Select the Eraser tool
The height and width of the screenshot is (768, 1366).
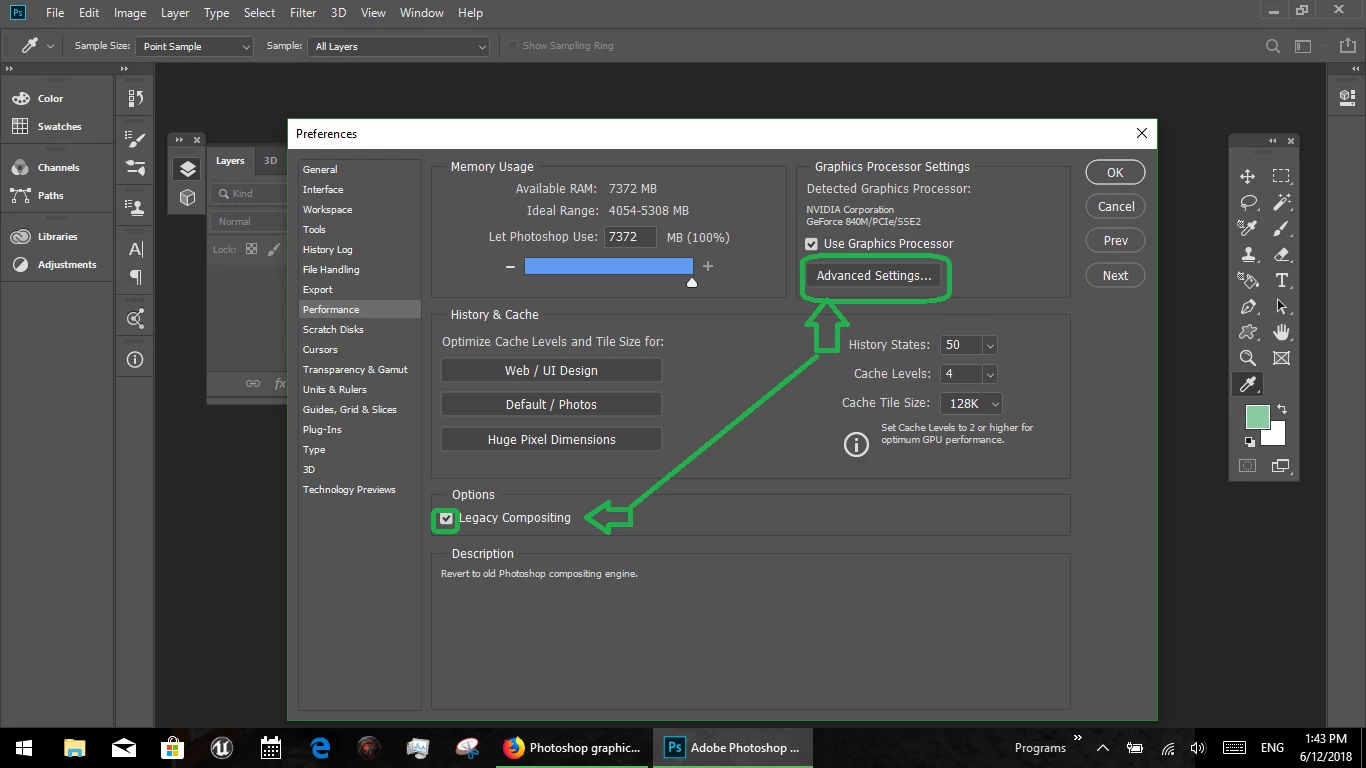click(x=1281, y=254)
